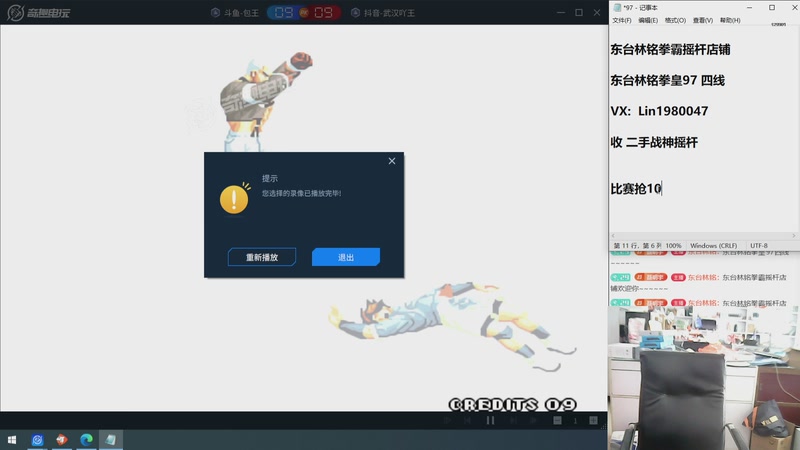Decrease playback speed with minus button

[557, 420]
